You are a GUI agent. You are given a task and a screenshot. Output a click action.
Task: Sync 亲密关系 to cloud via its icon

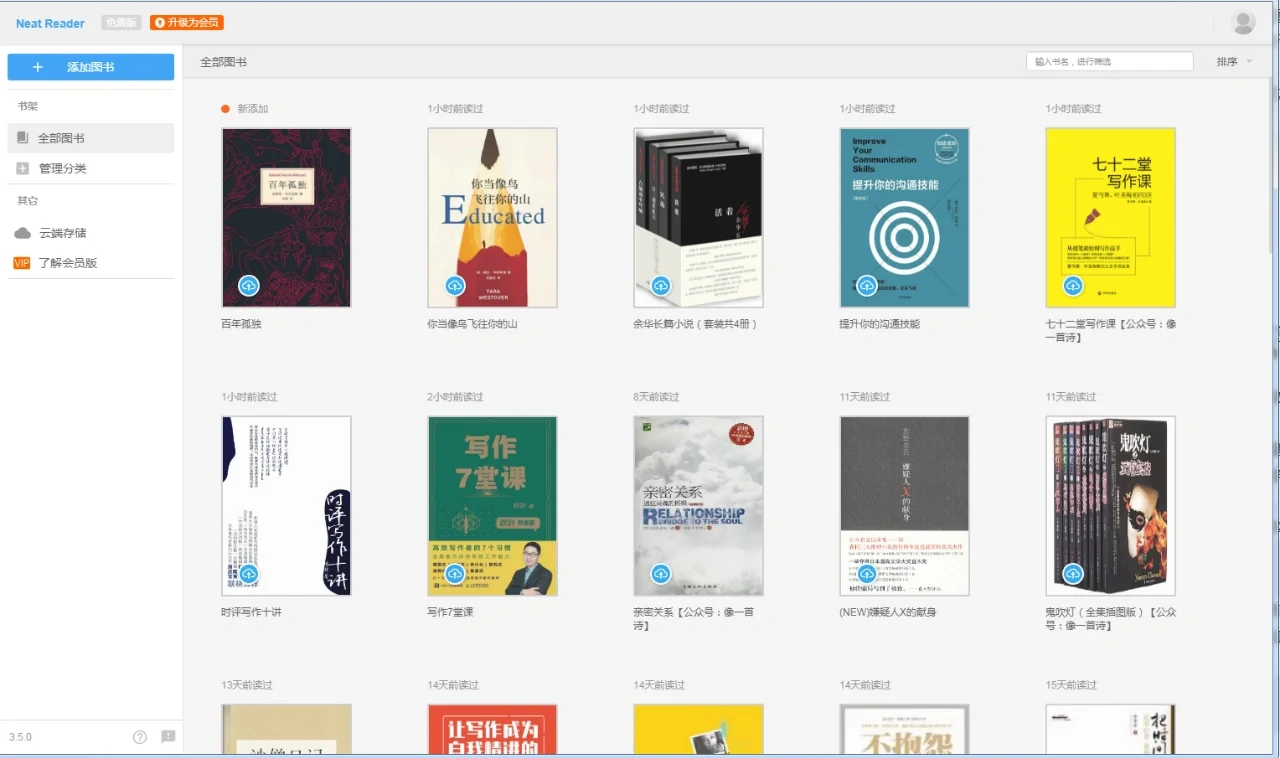[661, 574]
